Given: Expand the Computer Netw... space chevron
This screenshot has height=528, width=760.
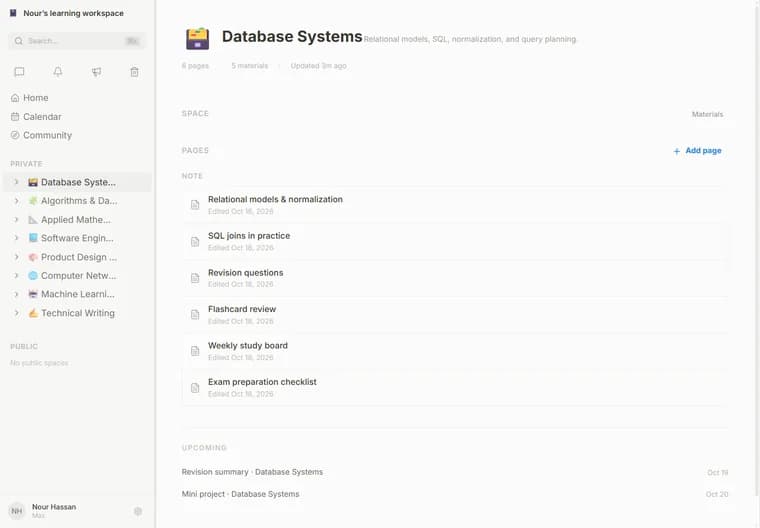Looking at the screenshot, I should coord(16,275).
